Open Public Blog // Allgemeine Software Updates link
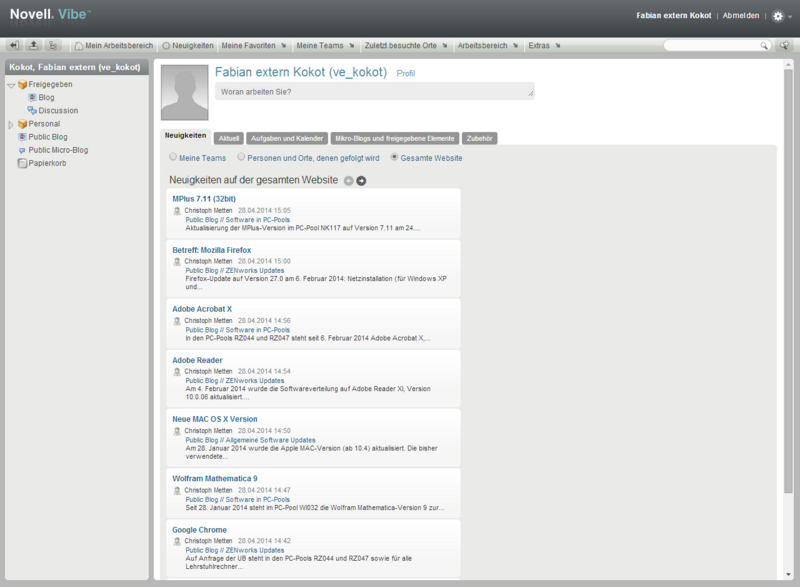800x587 pixels. pyautogui.click(x=251, y=440)
